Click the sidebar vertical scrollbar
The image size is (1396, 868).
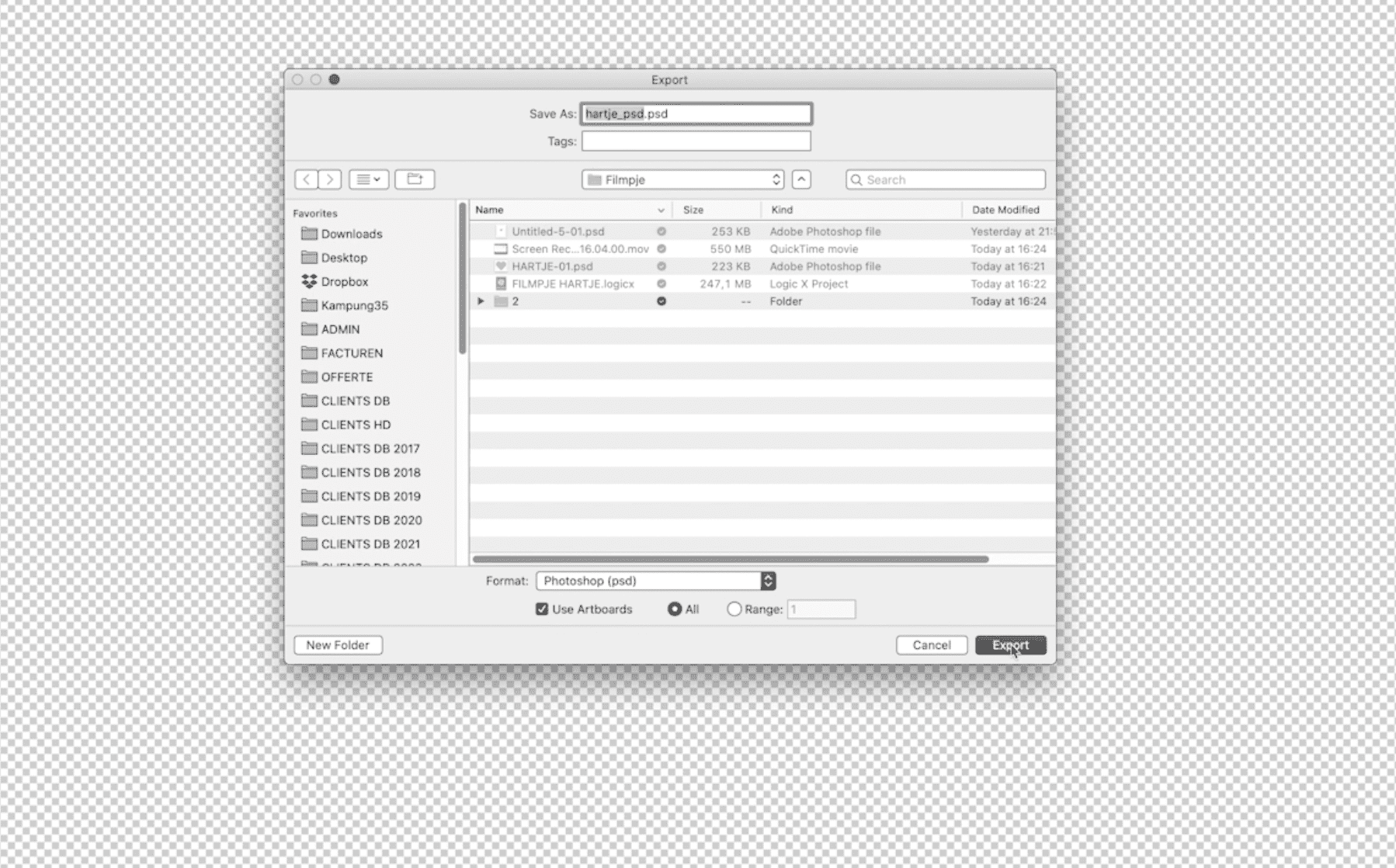click(463, 279)
